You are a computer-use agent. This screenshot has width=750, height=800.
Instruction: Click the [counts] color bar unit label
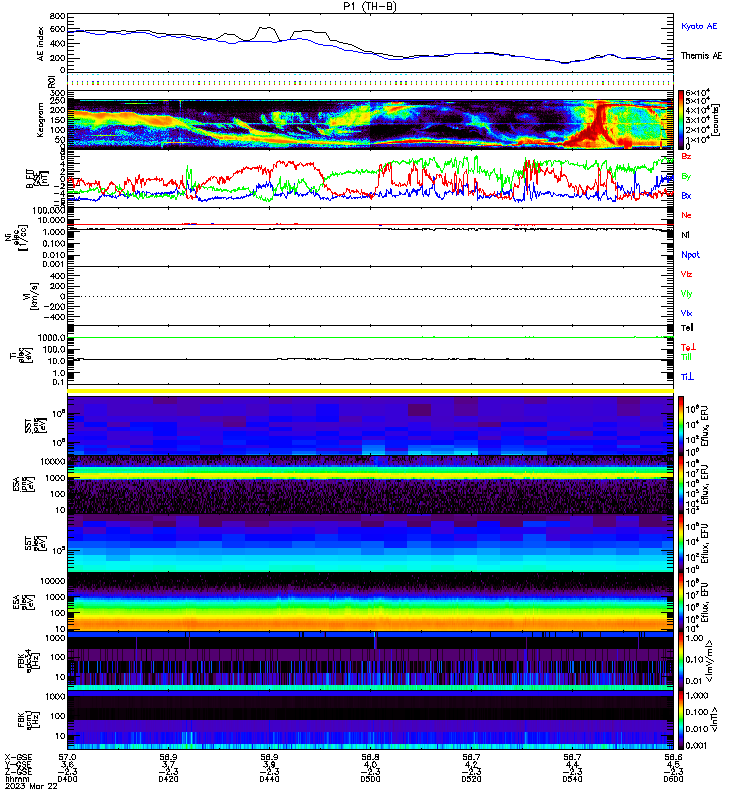tap(717, 120)
